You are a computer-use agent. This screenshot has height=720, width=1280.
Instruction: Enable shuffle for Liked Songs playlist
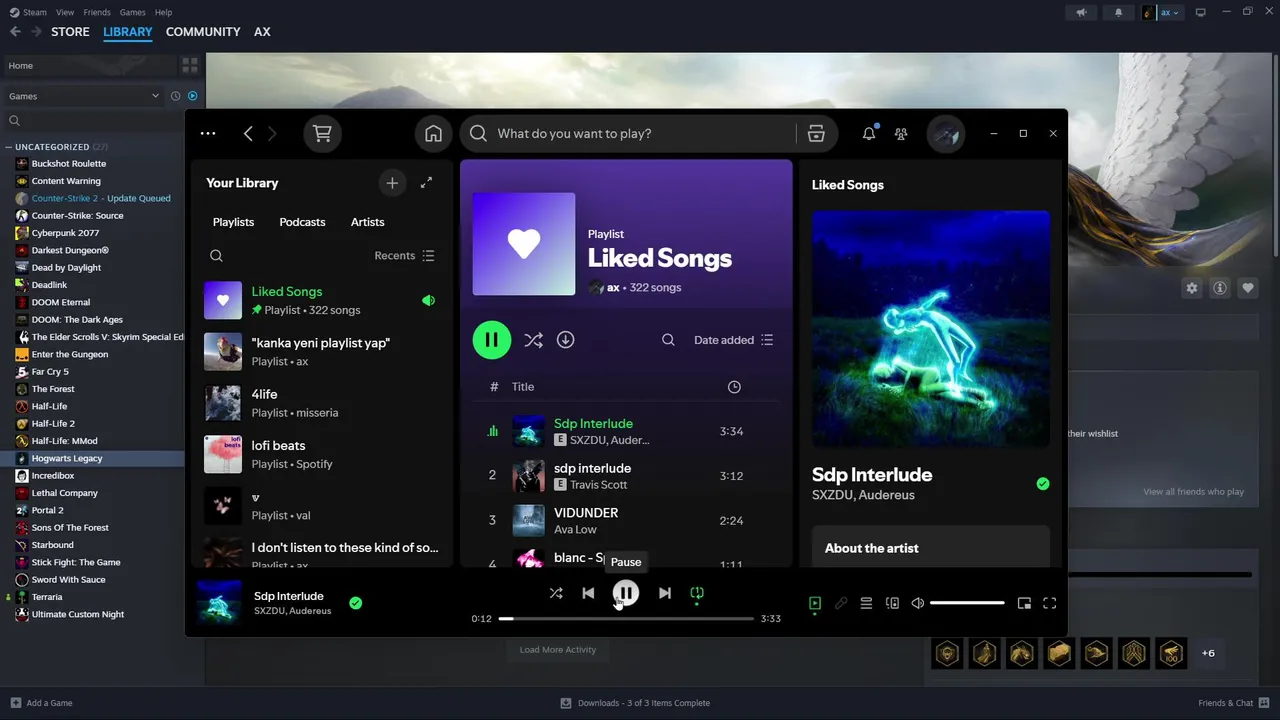coord(533,340)
